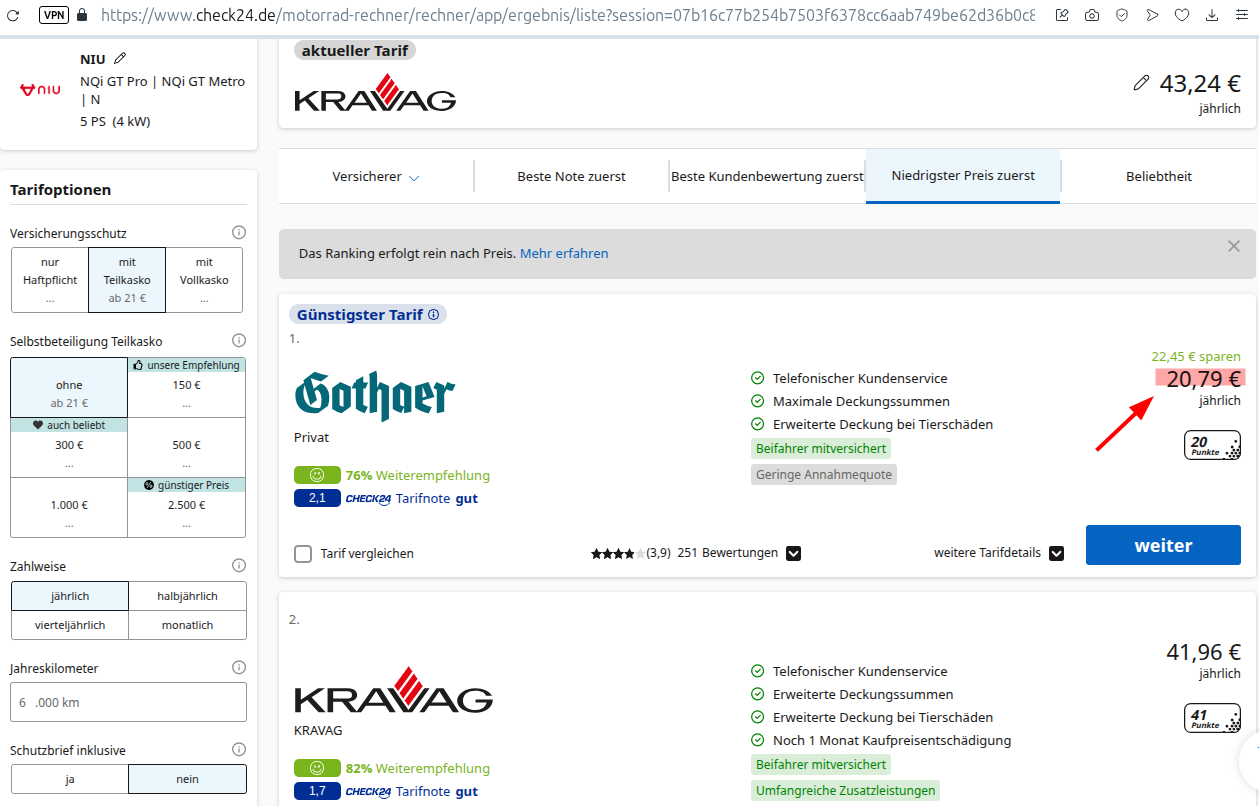Open info icon for Selbstbeteiligung Teilkasko
The width and height of the screenshot is (1259, 806).
tap(239, 341)
